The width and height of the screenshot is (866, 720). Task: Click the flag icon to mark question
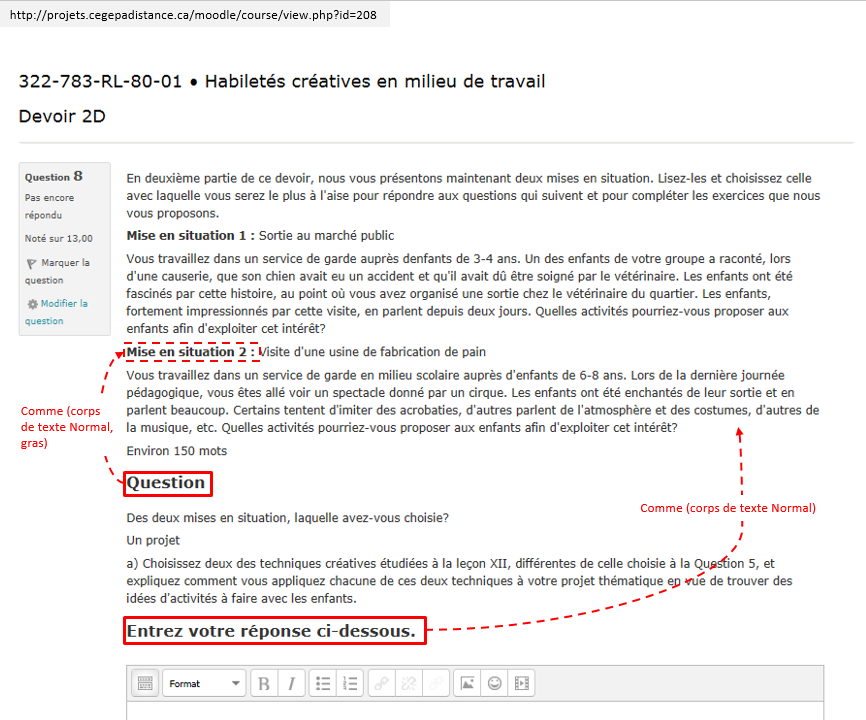[31, 263]
